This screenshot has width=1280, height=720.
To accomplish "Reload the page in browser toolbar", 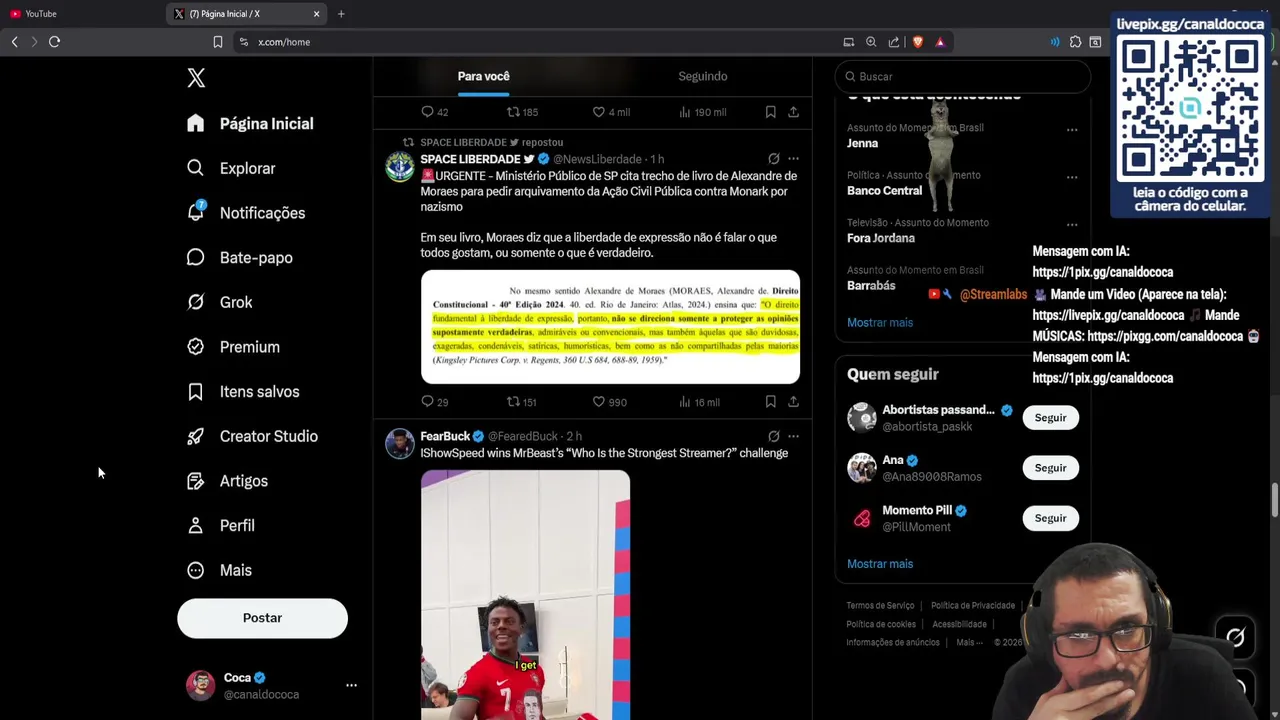I will point(54,42).
